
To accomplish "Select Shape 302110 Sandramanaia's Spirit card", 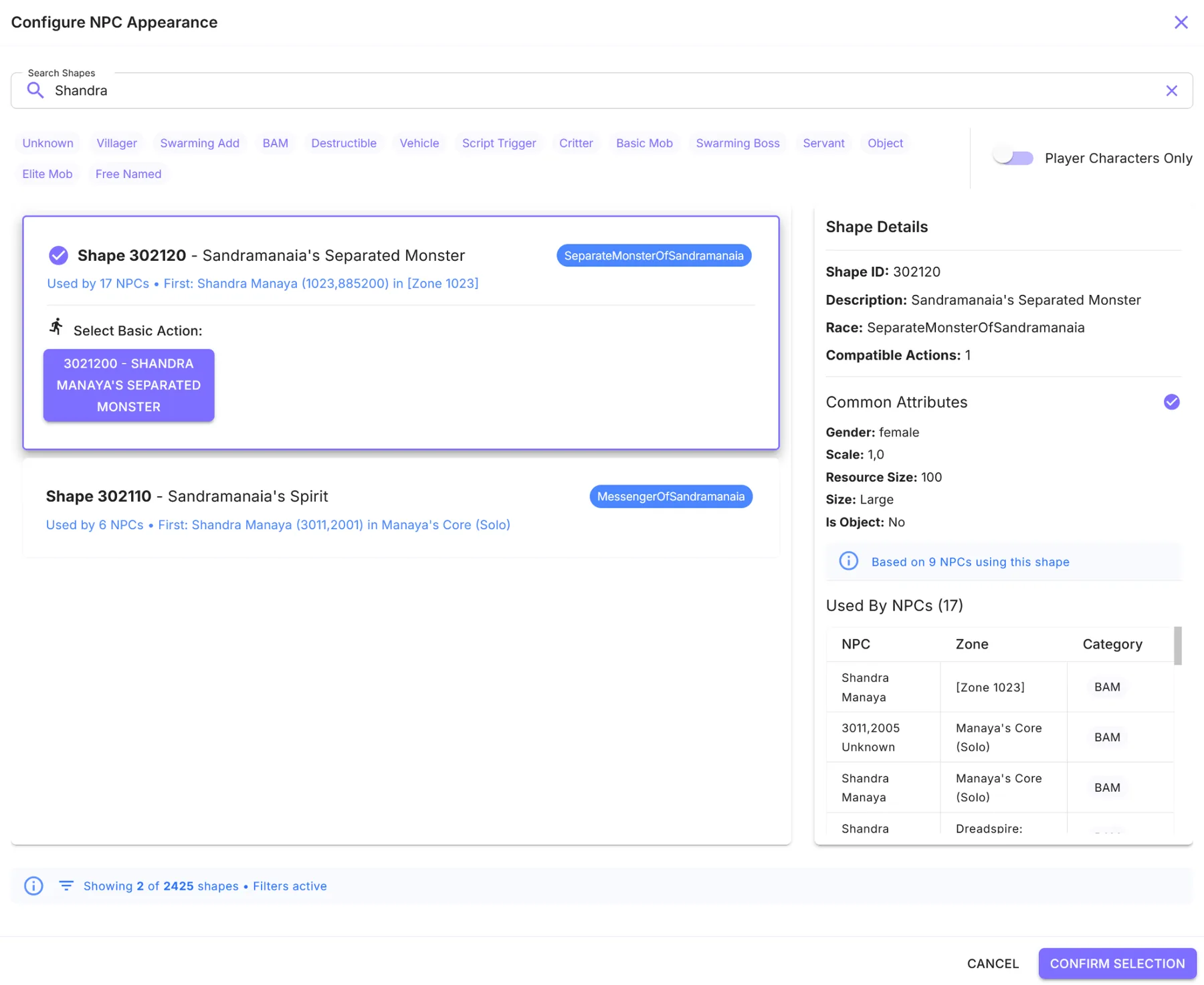I will (x=401, y=510).
